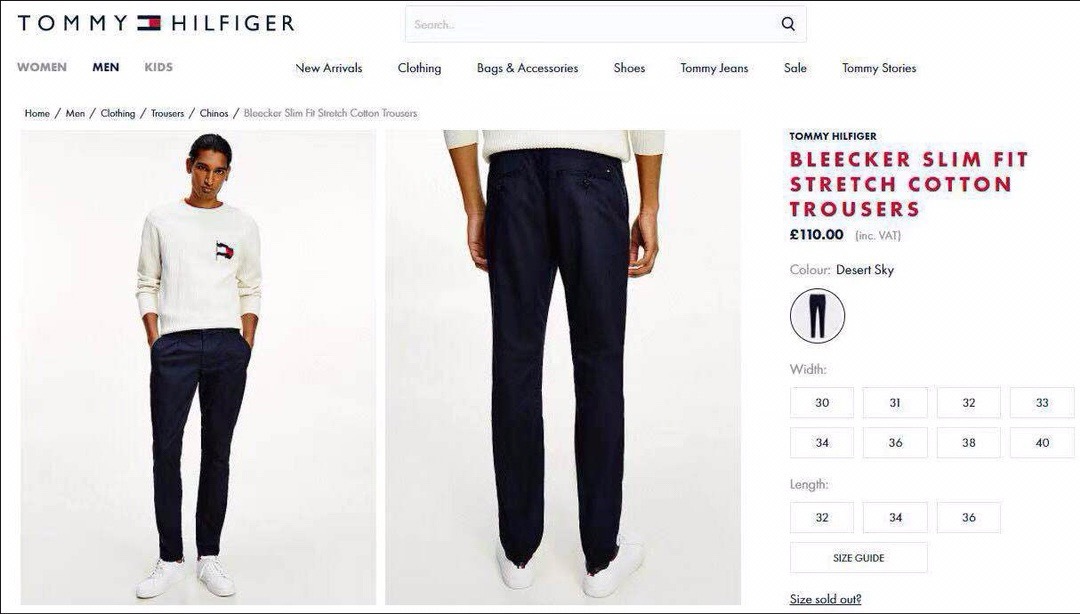Choose width size 36
This screenshot has width=1080, height=614.
[895, 442]
